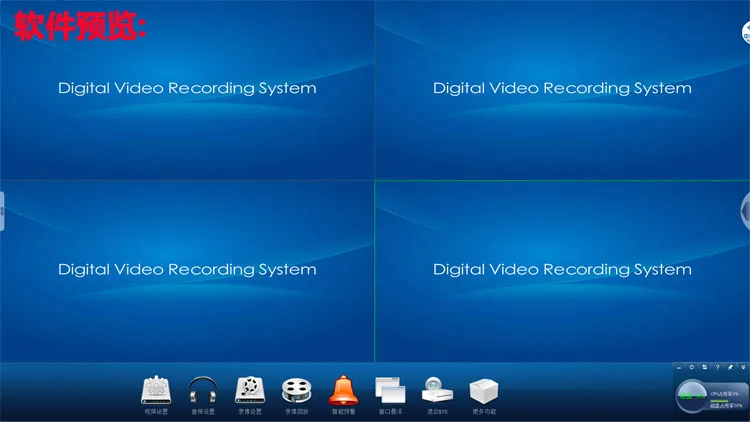Select the top-right video channel window
Image resolution: width=750 pixels, height=422 pixels.
(x=562, y=90)
